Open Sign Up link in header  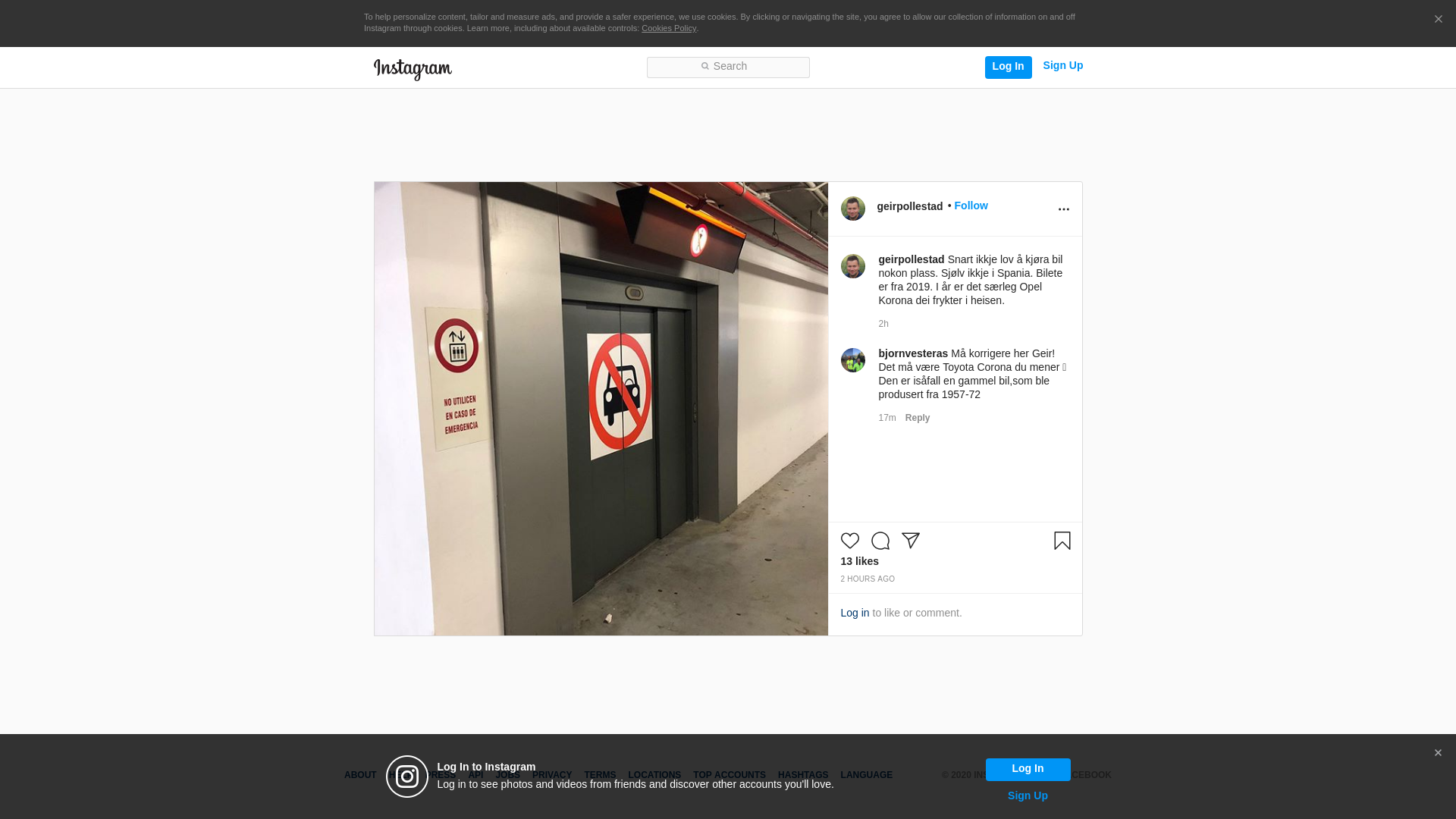[x=1062, y=65]
